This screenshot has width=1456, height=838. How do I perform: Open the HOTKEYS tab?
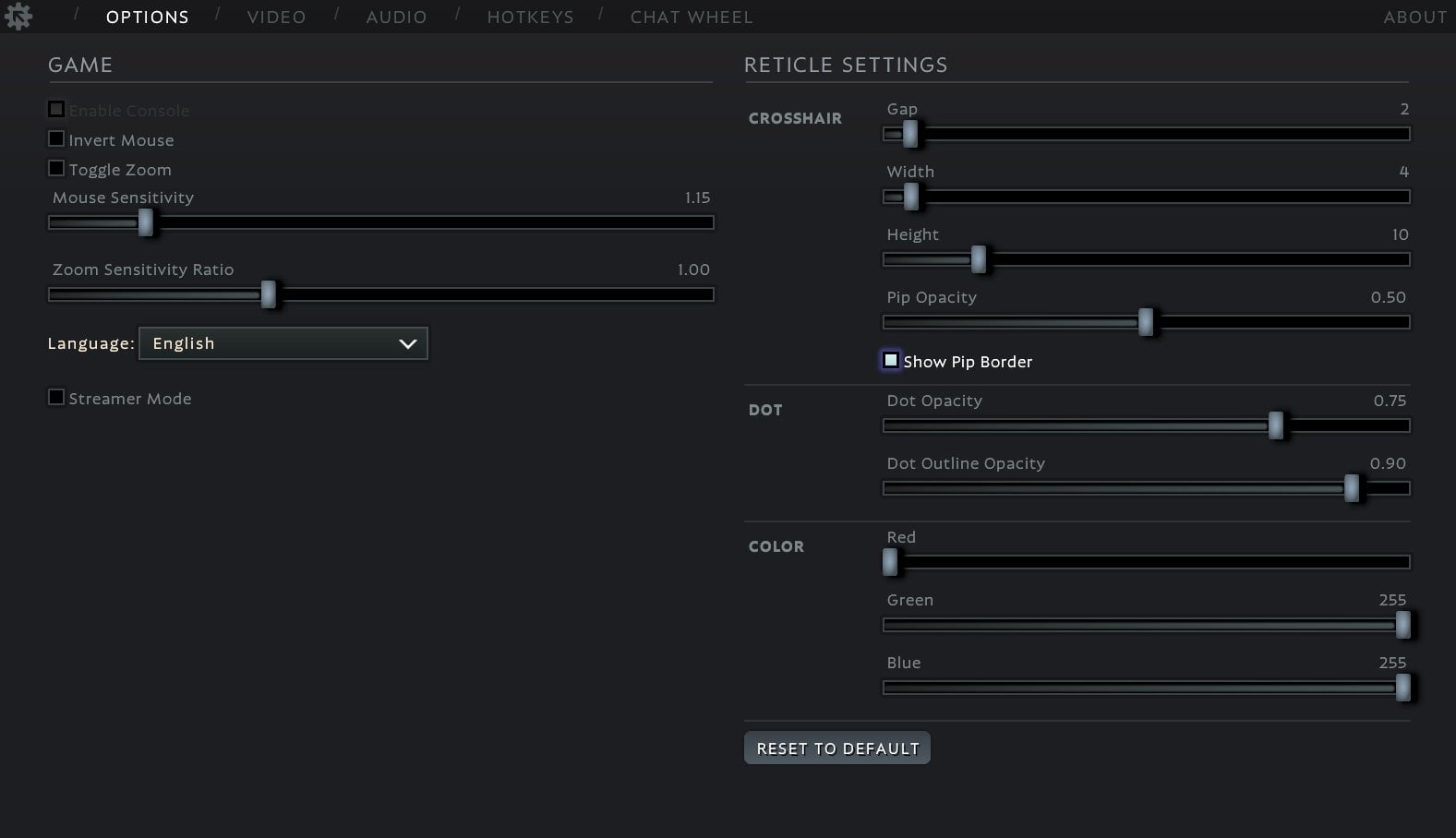point(530,17)
